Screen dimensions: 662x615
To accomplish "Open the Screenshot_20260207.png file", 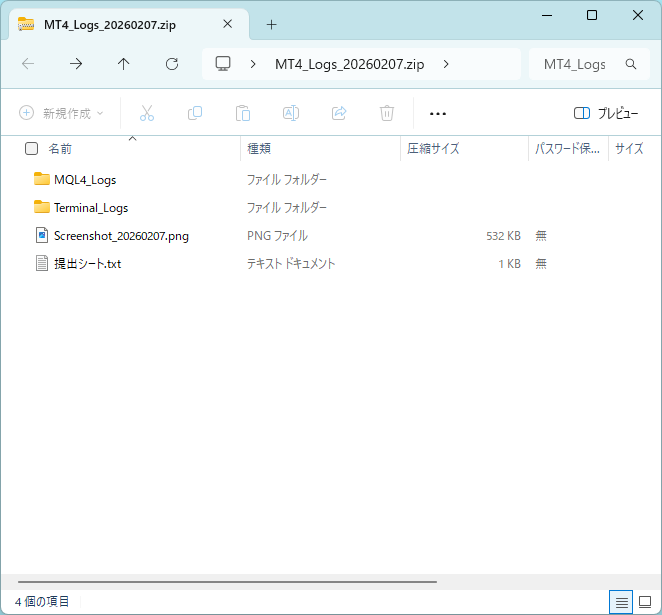I will 121,236.
